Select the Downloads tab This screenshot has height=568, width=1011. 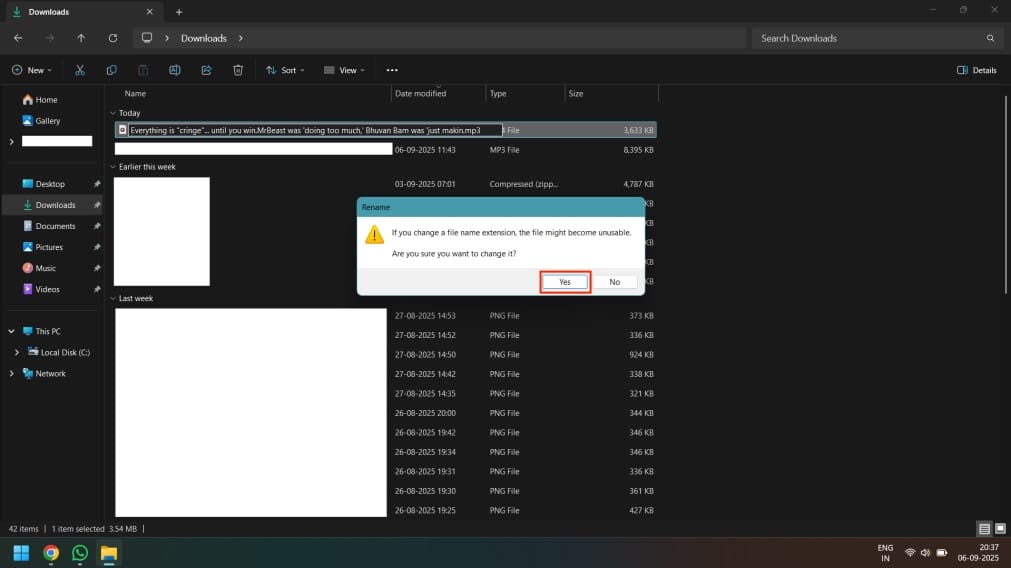pyautogui.click(x=82, y=12)
